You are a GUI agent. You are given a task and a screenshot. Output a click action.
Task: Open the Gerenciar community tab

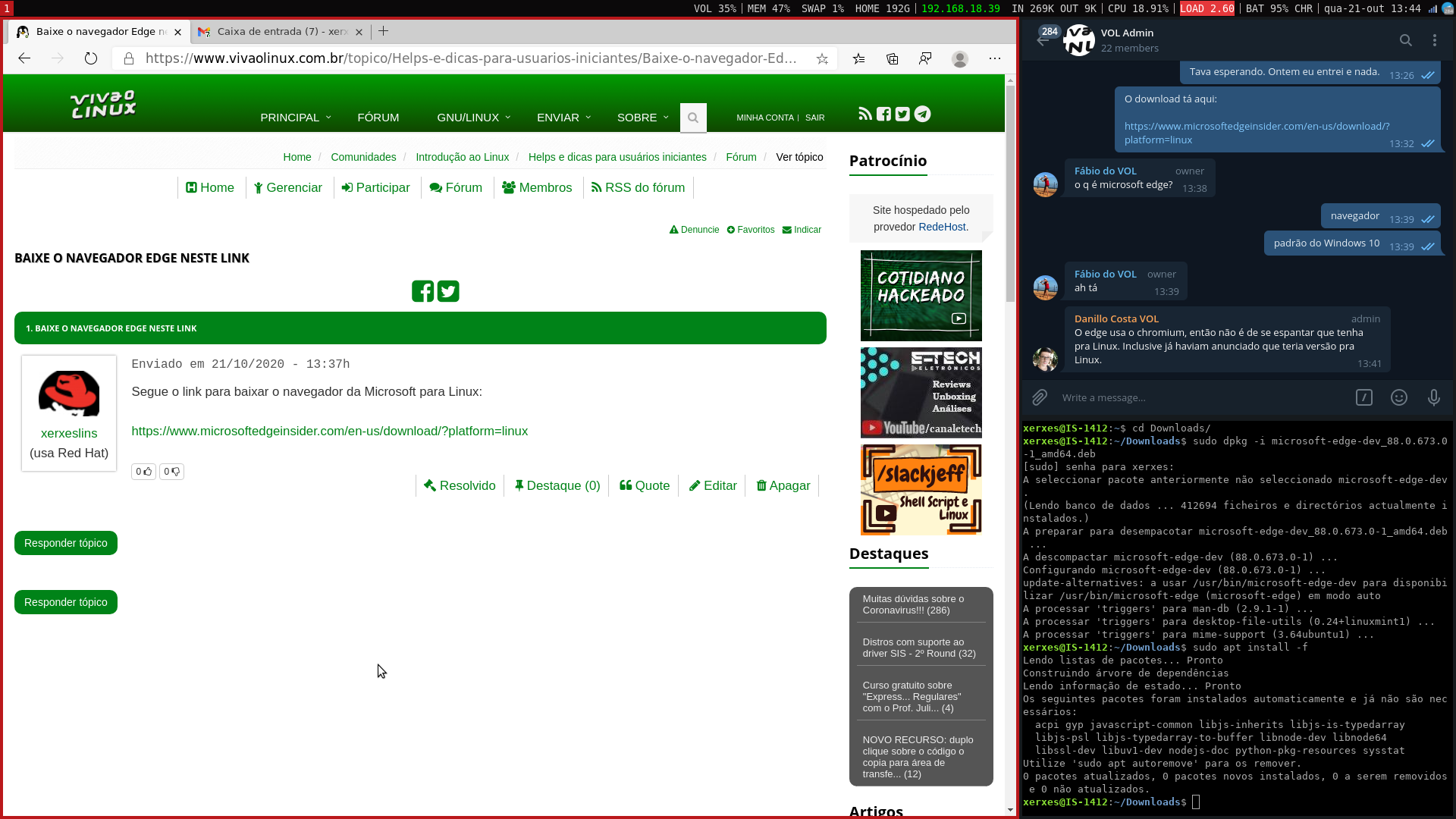click(x=288, y=188)
